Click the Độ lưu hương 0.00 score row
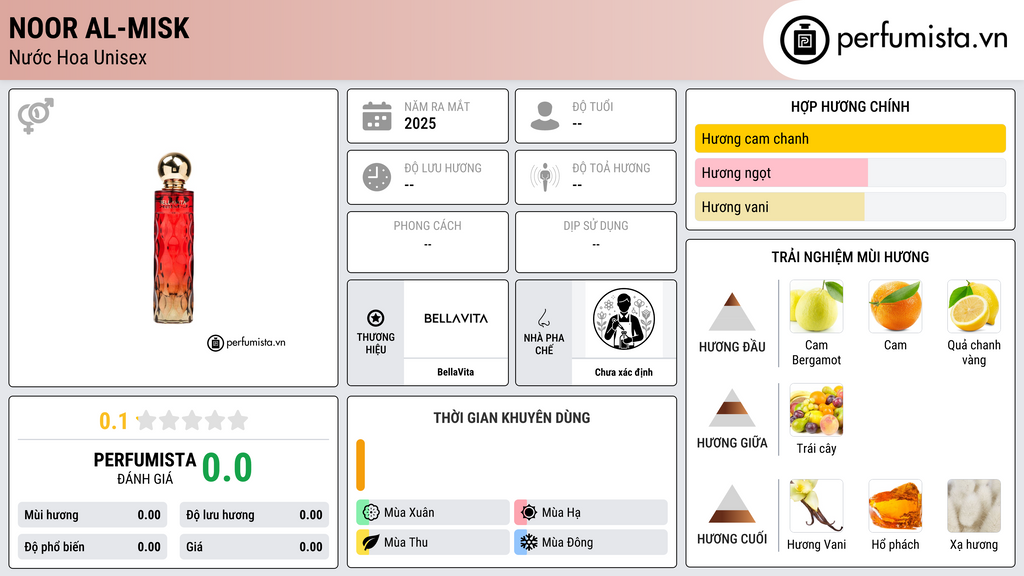The width and height of the screenshot is (1024, 576). [x=254, y=515]
